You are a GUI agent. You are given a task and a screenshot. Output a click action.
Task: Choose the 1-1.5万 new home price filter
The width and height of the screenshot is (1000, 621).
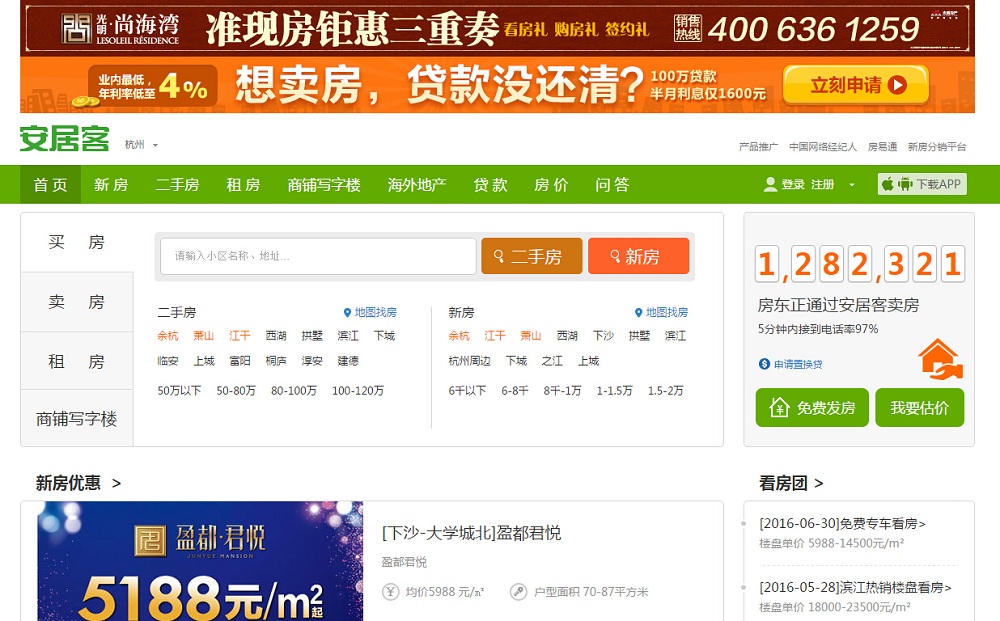pyautogui.click(x=614, y=391)
